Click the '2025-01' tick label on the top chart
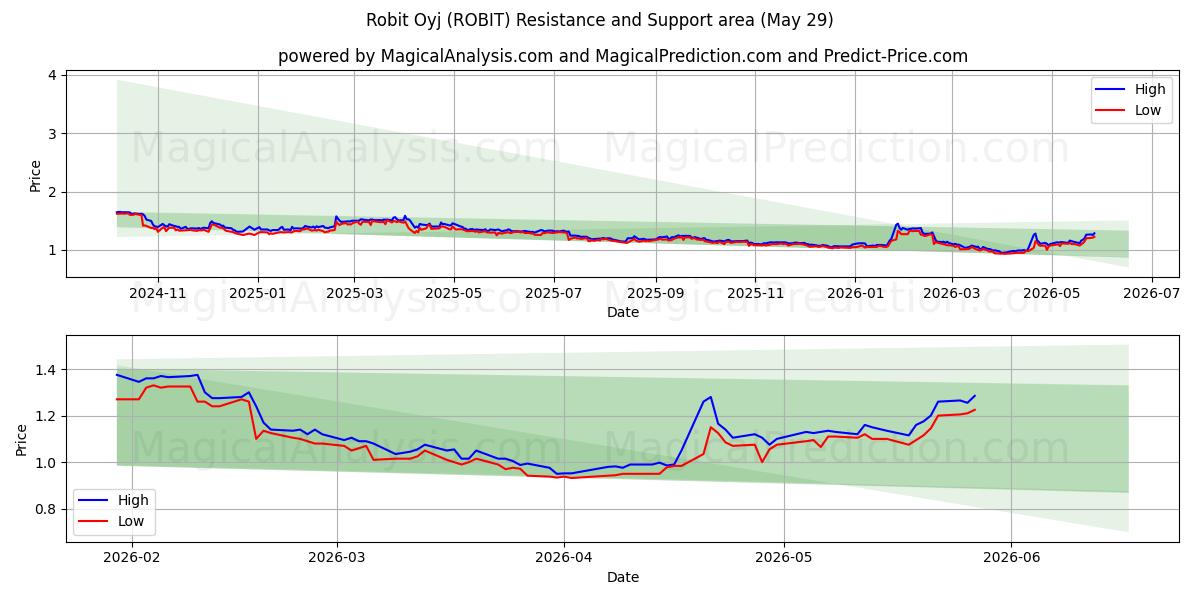 point(258,293)
